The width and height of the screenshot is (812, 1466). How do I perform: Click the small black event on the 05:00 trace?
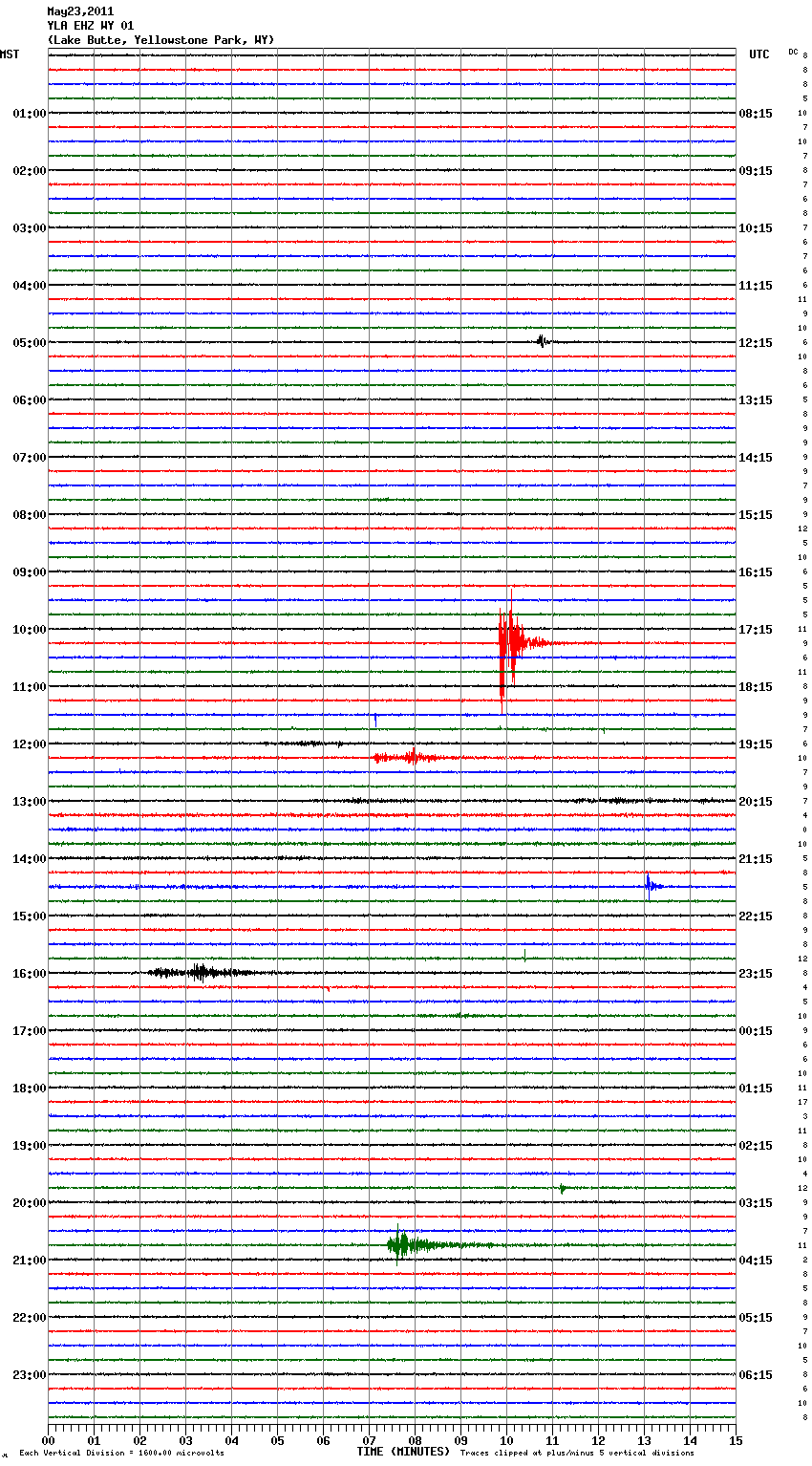click(x=542, y=341)
